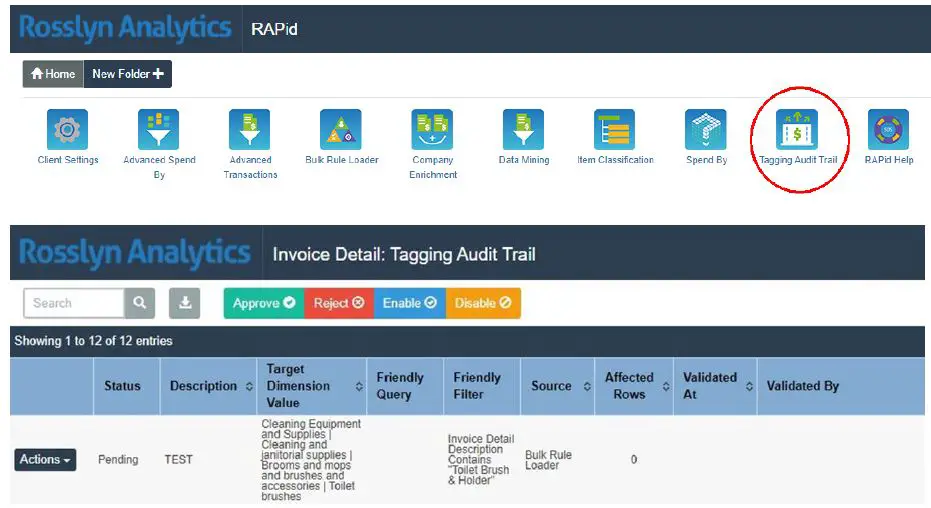Image resolution: width=931 pixels, height=508 pixels.
Task: Open the Tagging Audit Trail icon
Action: coord(797,129)
